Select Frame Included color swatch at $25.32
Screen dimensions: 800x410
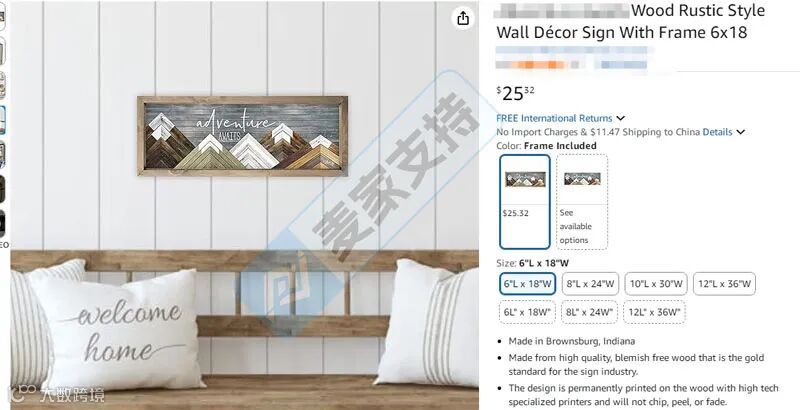[525, 201]
